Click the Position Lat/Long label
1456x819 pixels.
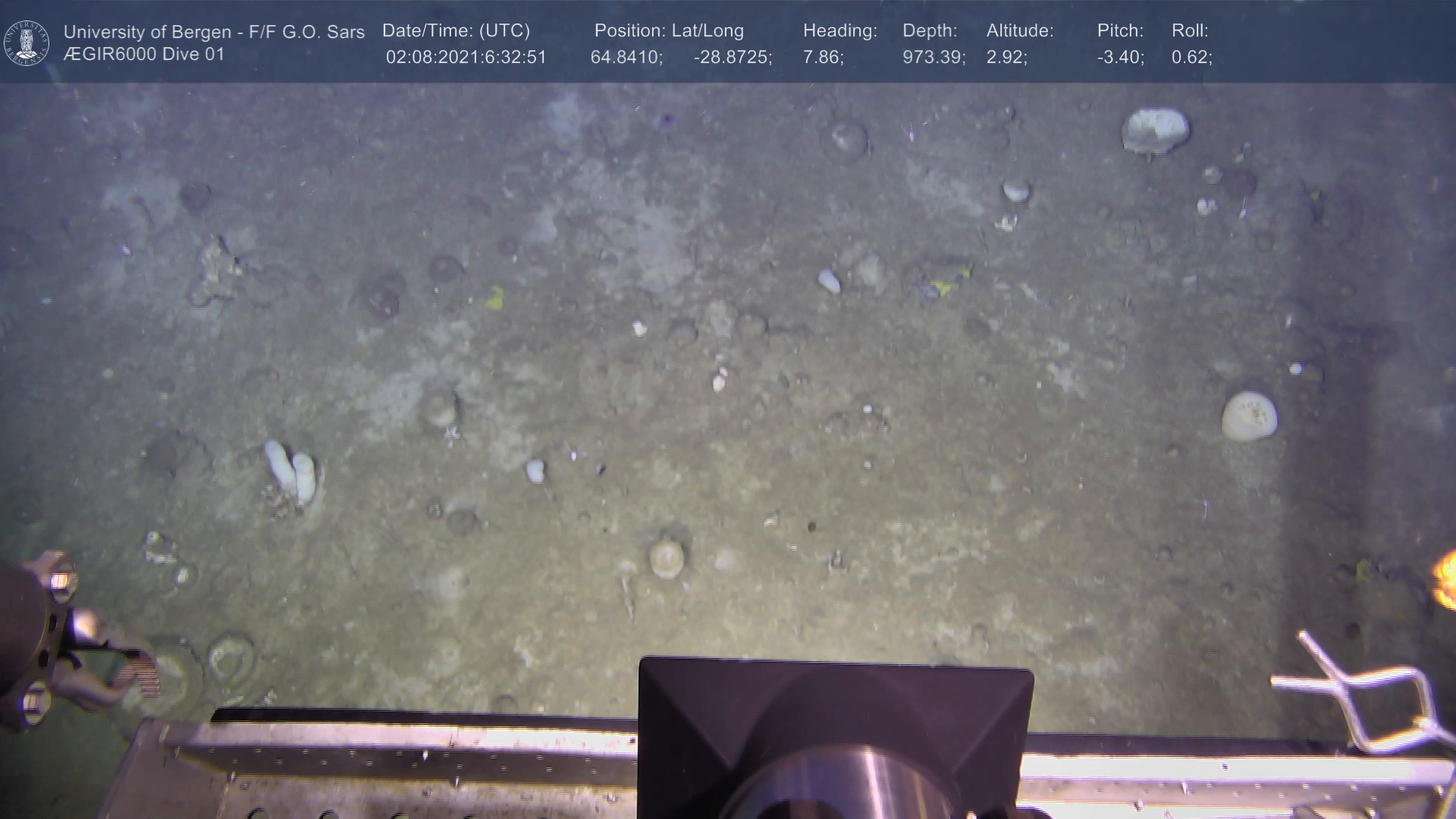669,31
